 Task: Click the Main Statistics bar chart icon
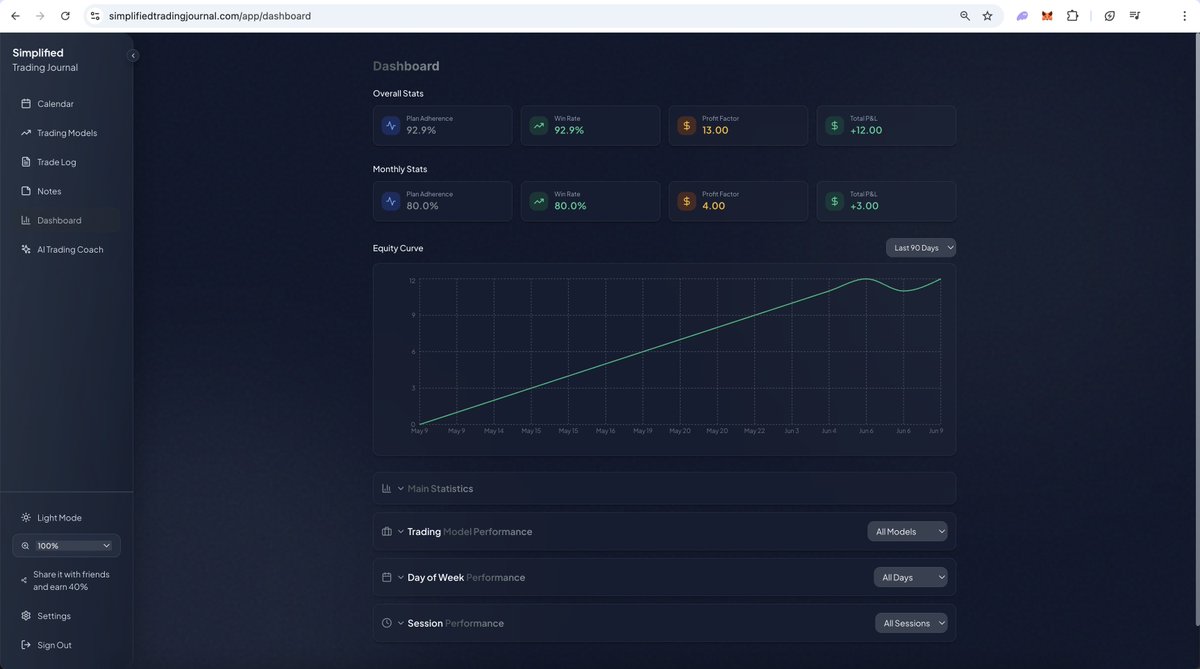(387, 489)
